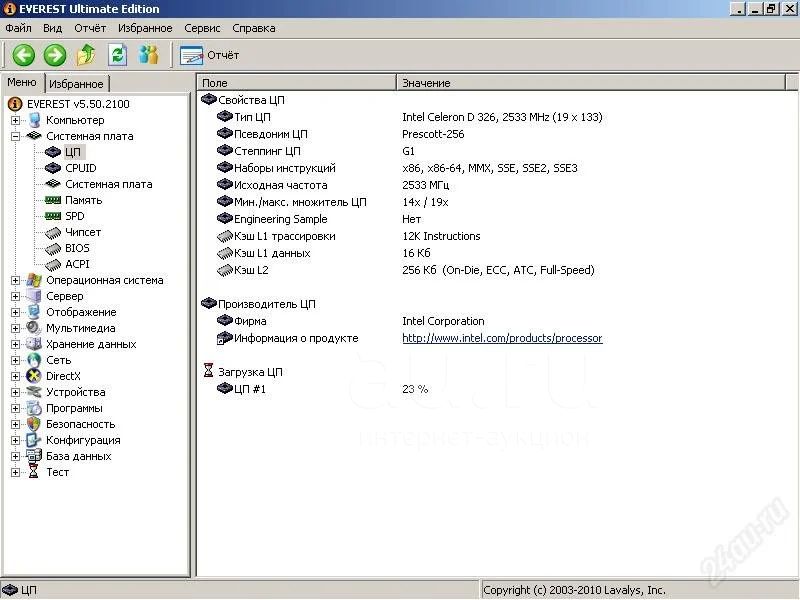Select the CPUID chip icon
The height and width of the screenshot is (600, 800).
tap(53, 168)
